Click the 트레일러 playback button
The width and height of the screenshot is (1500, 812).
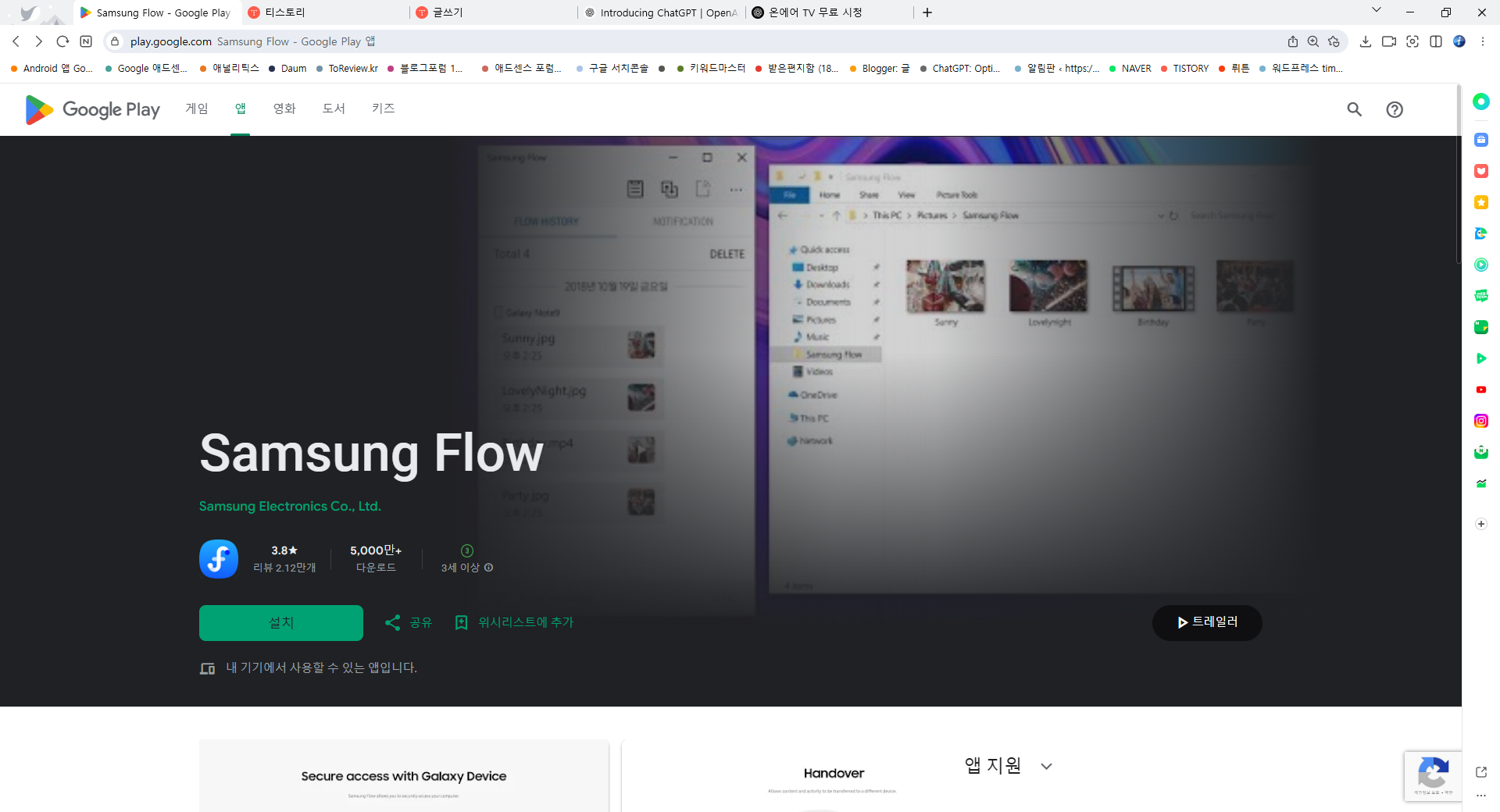coord(1206,622)
